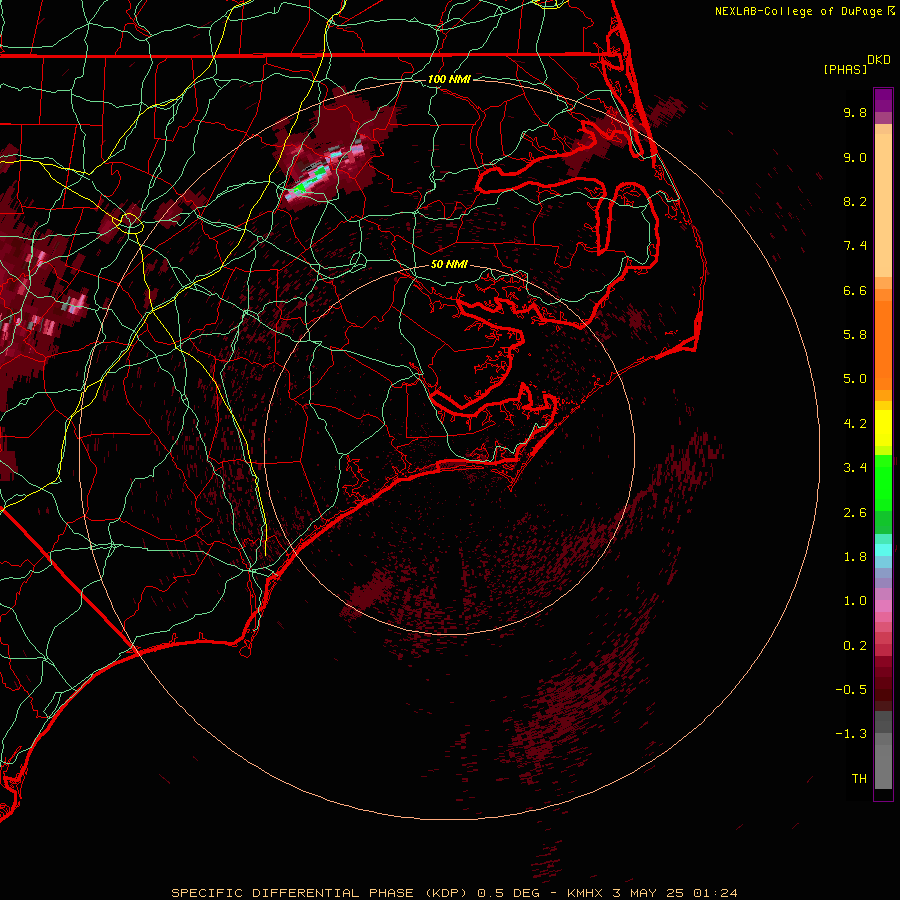Click the DKD label above the color scale
Screen dimensions: 900x900
point(878,60)
